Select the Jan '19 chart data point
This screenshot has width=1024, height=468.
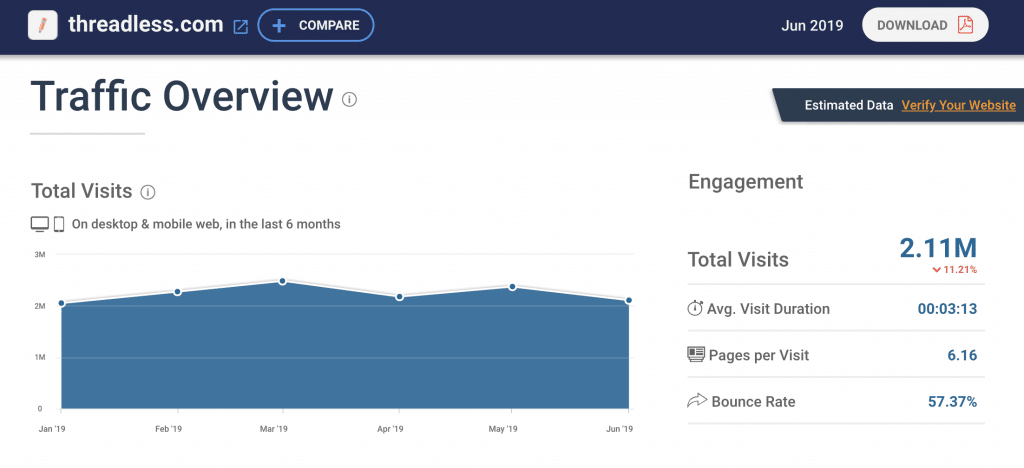point(61,303)
